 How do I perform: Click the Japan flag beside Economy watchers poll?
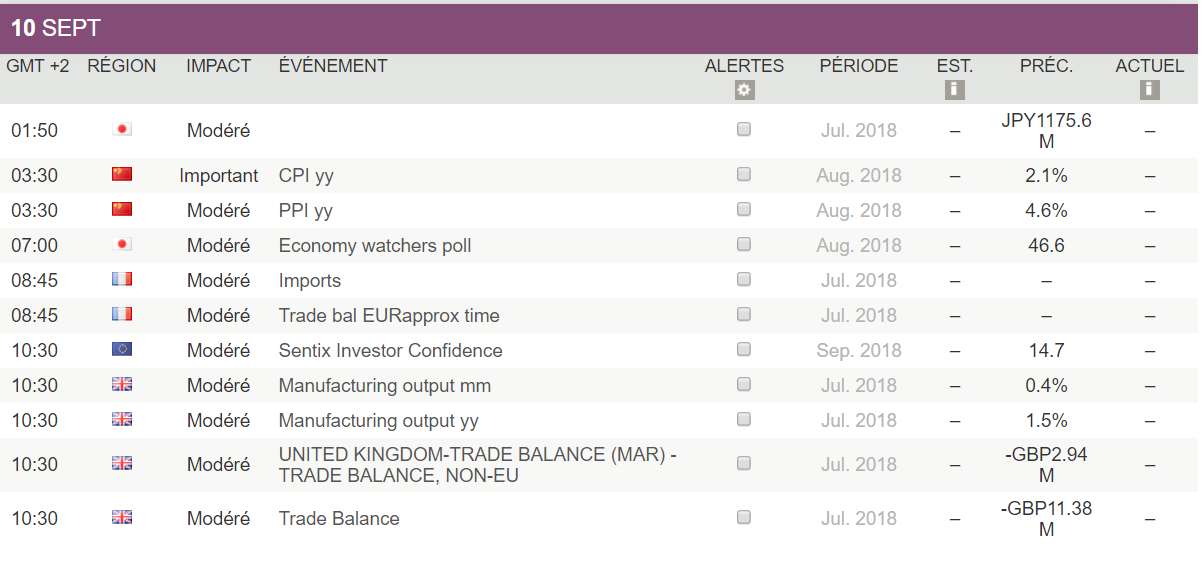(122, 245)
